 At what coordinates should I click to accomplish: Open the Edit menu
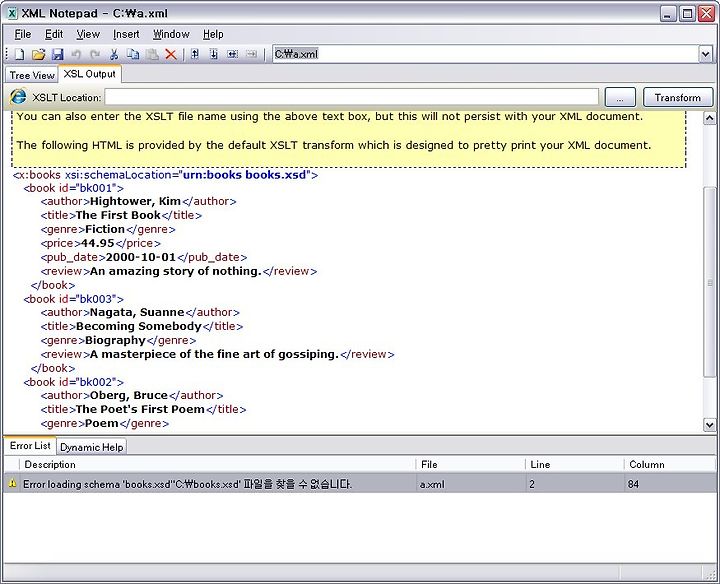[54, 34]
